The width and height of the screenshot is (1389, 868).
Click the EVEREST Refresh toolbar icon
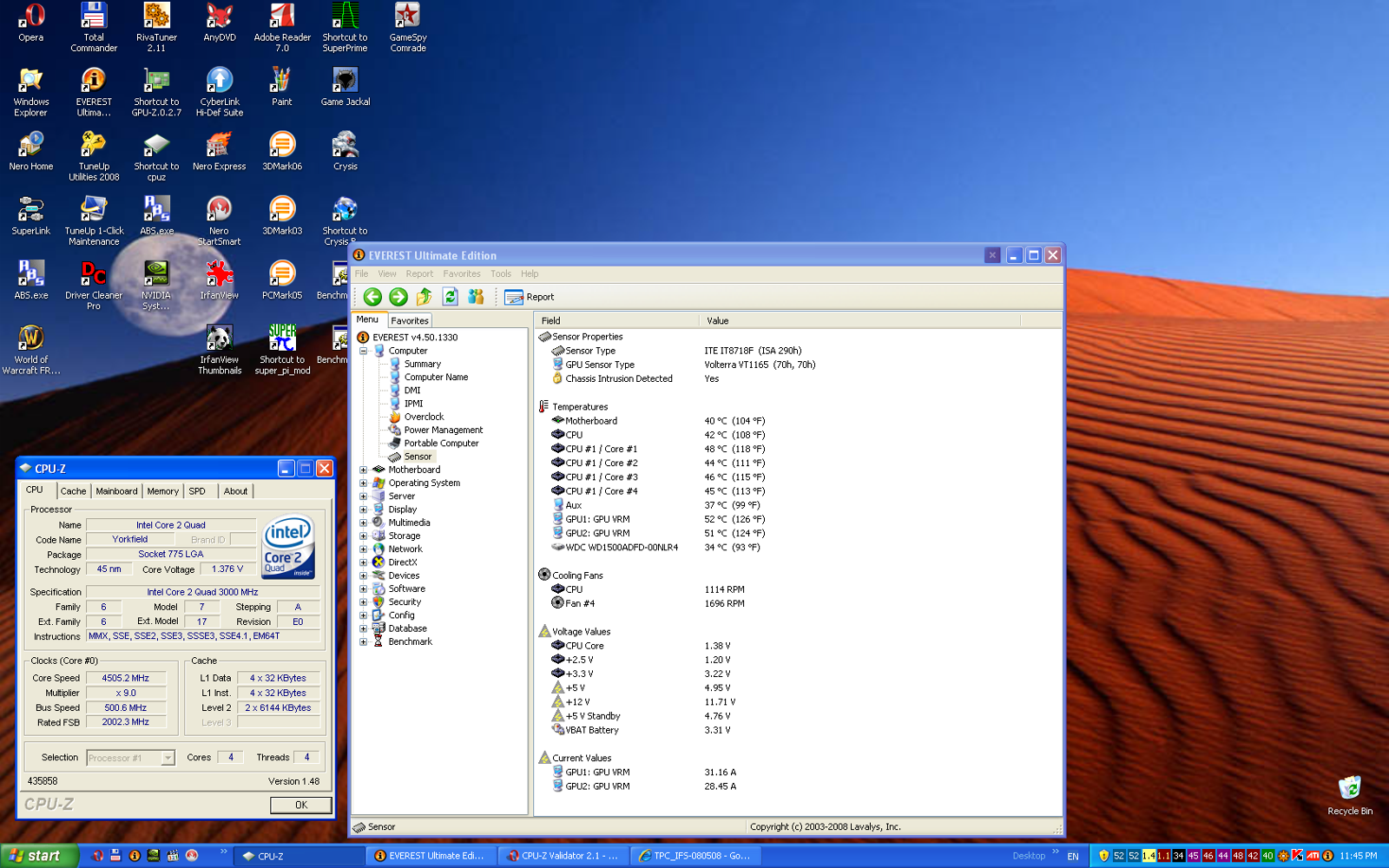coord(450,297)
